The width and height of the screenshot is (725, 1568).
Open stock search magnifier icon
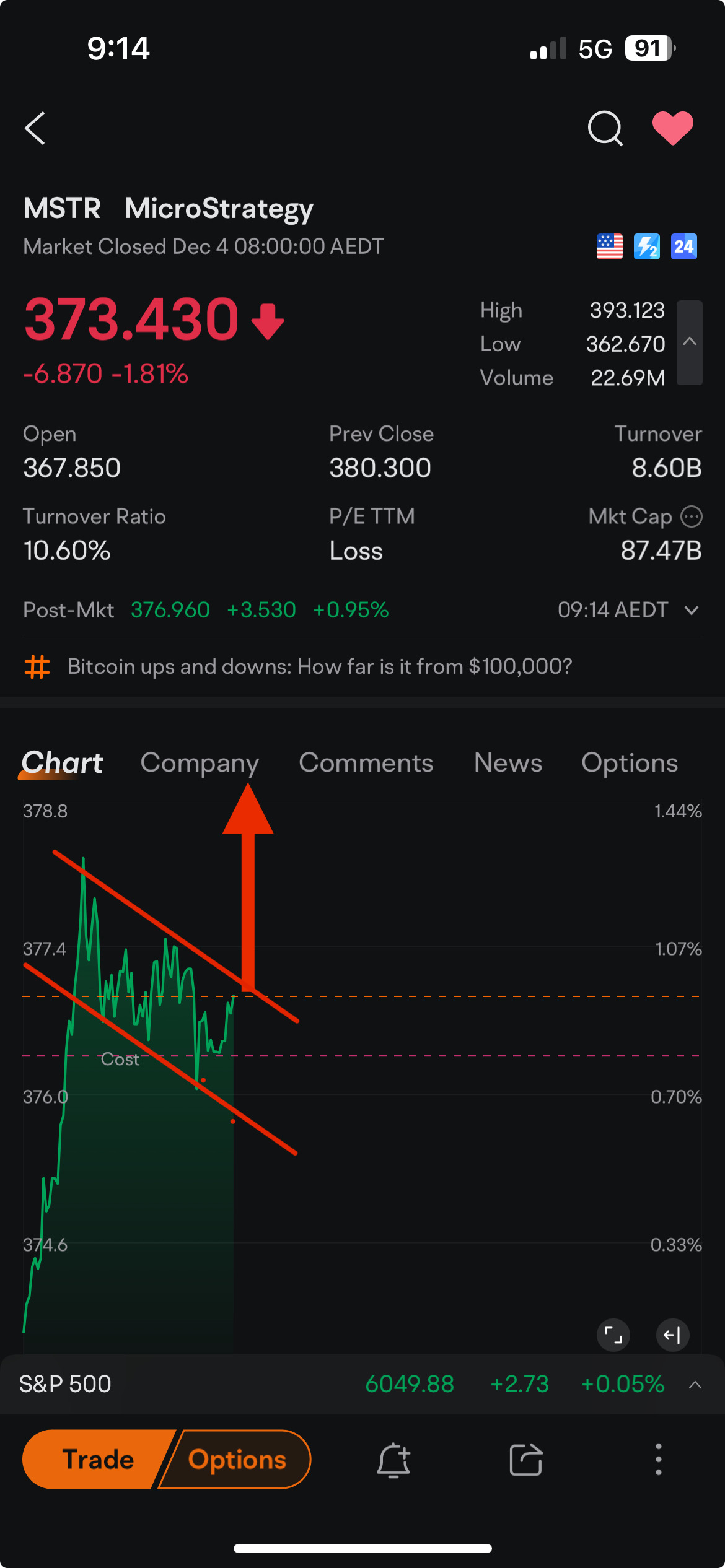click(x=605, y=128)
